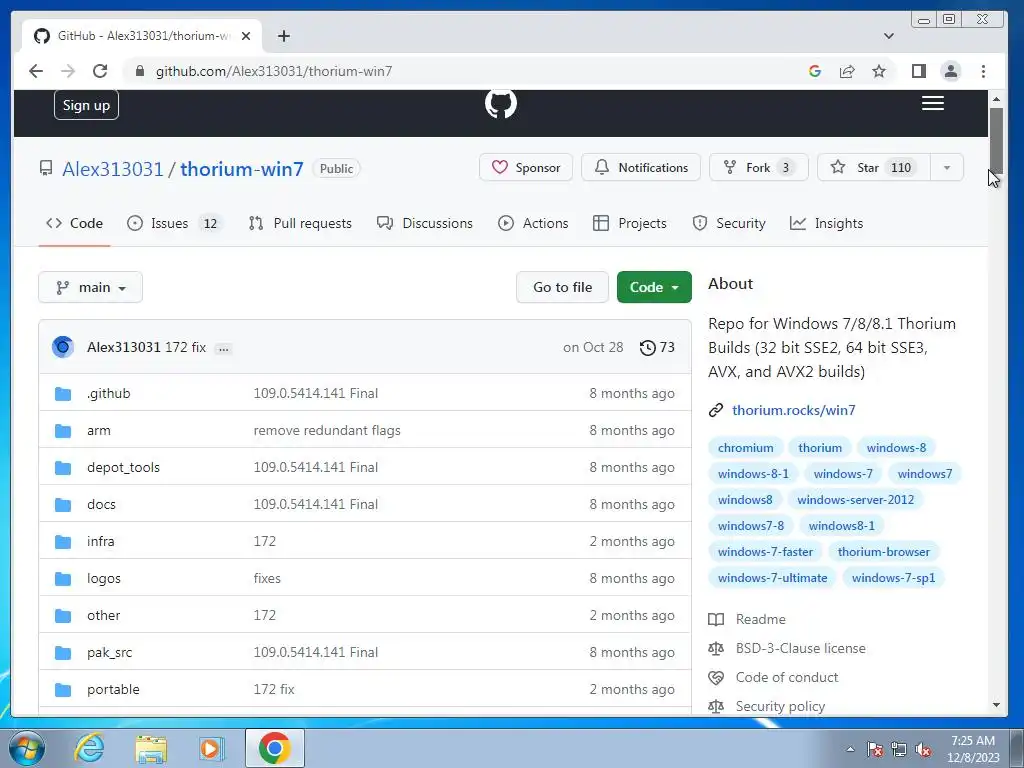Fork the repository with Fork button
Image resolution: width=1024 pixels, height=768 pixels.
click(x=759, y=168)
